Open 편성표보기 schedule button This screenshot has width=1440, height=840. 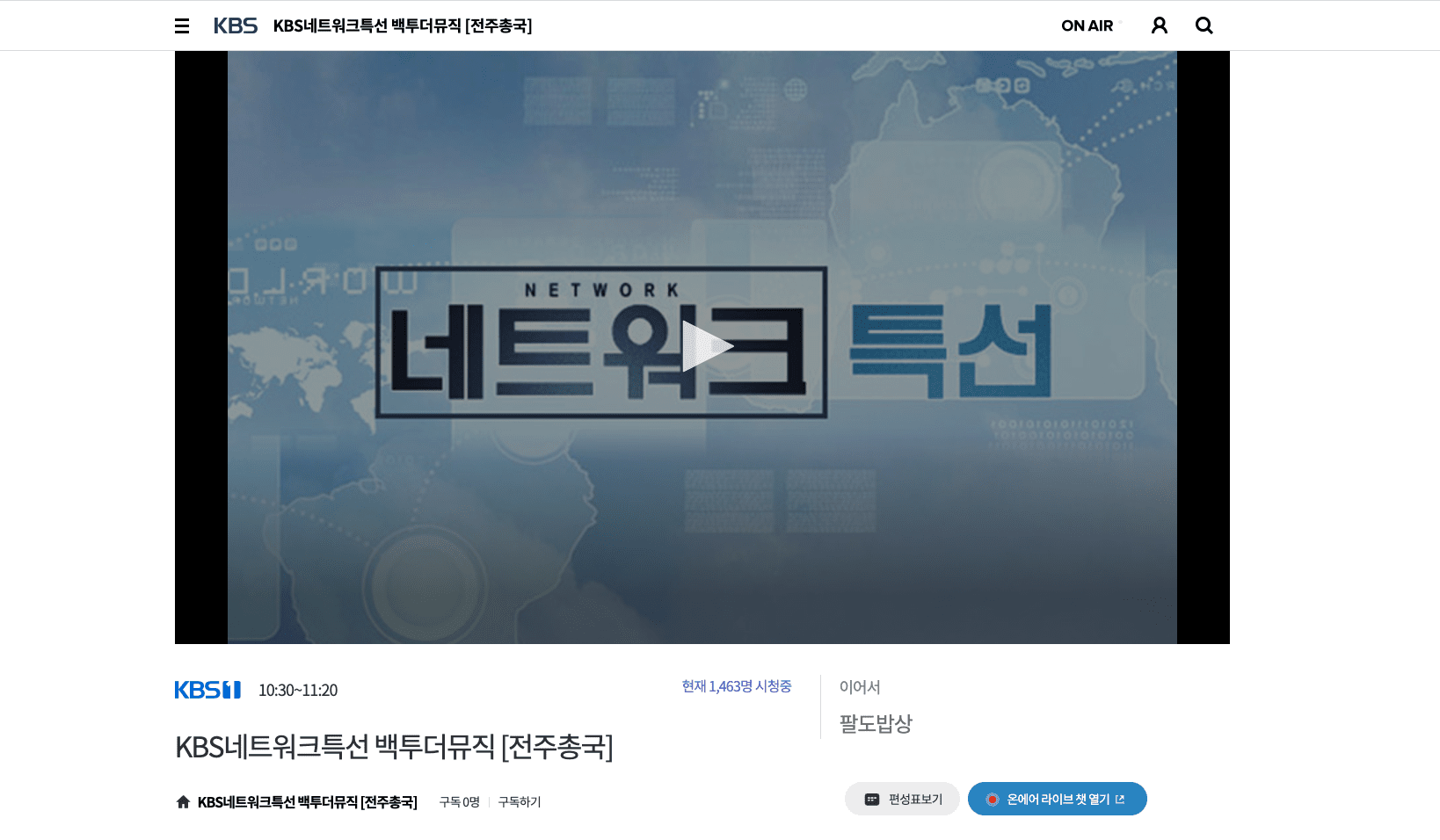click(902, 799)
